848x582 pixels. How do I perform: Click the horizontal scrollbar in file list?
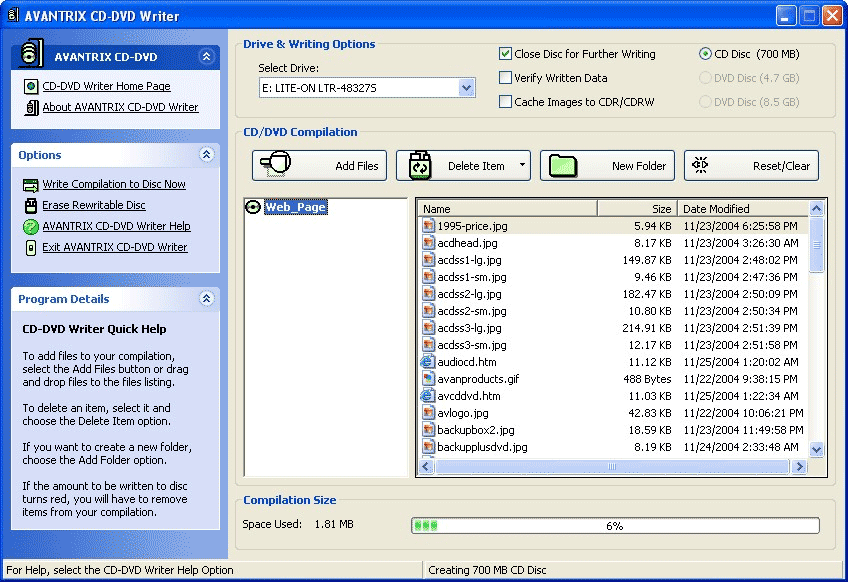point(612,467)
